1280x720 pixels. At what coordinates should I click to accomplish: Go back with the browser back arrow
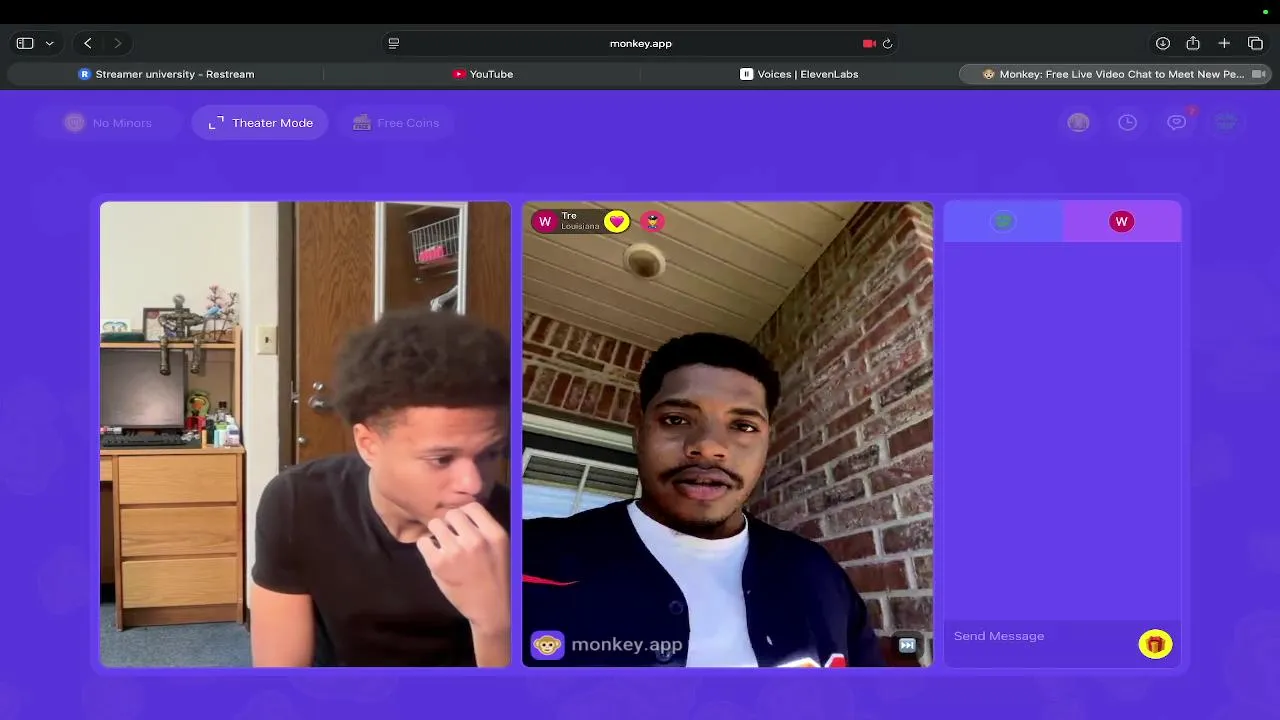[x=88, y=43]
